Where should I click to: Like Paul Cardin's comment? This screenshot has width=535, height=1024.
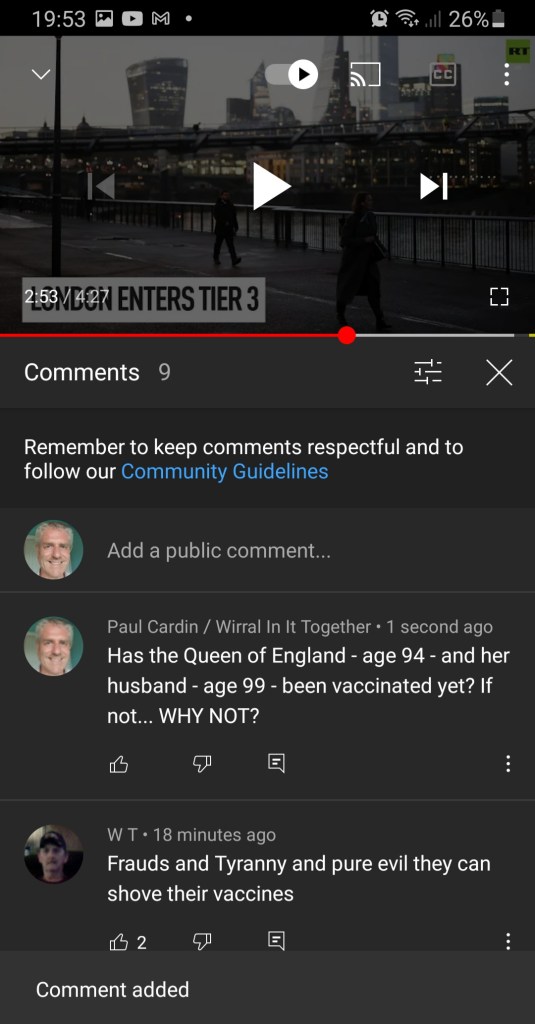click(119, 763)
